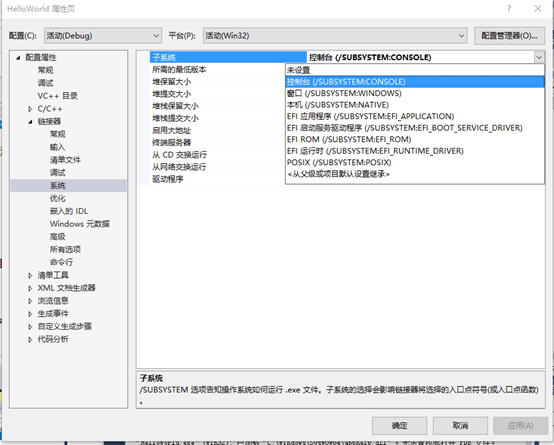This screenshot has height=445, width=554.
Task: Select the 堆栈提交大小 property row
Action: pos(217,118)
